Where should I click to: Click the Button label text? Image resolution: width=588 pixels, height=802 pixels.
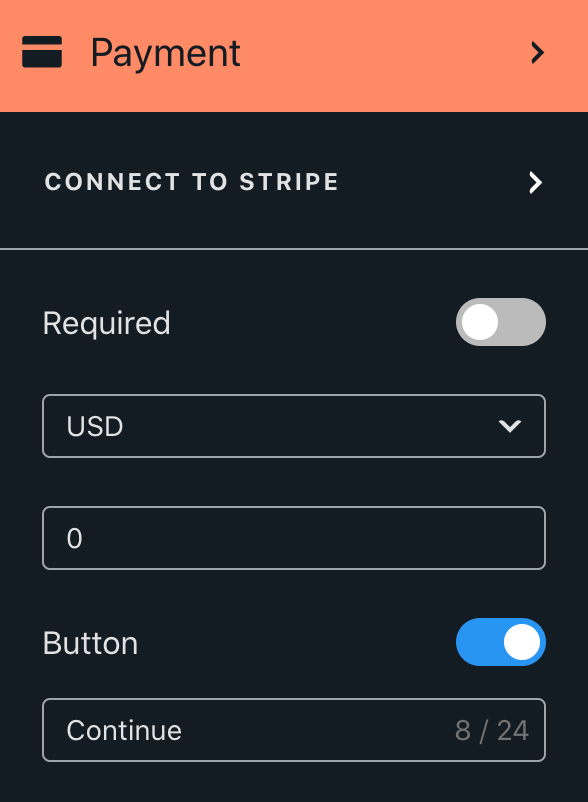(91, 643)
